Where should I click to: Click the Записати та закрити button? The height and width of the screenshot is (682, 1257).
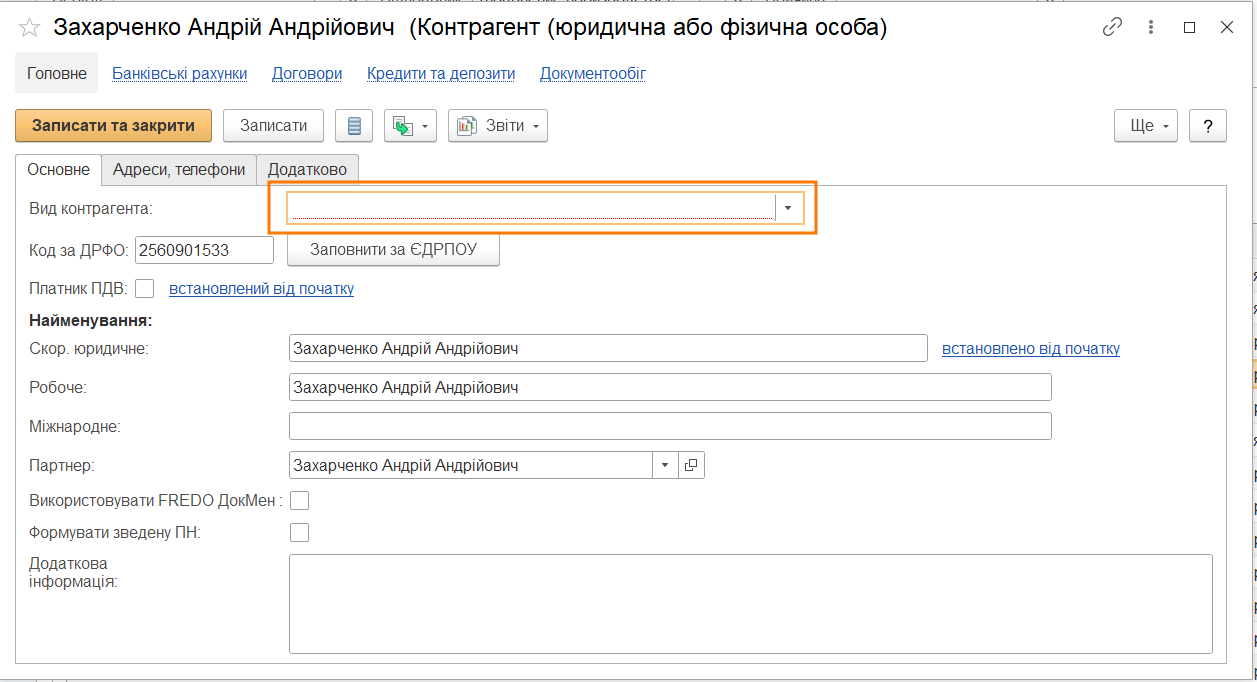pyautogui.click(x=113, y=126)
